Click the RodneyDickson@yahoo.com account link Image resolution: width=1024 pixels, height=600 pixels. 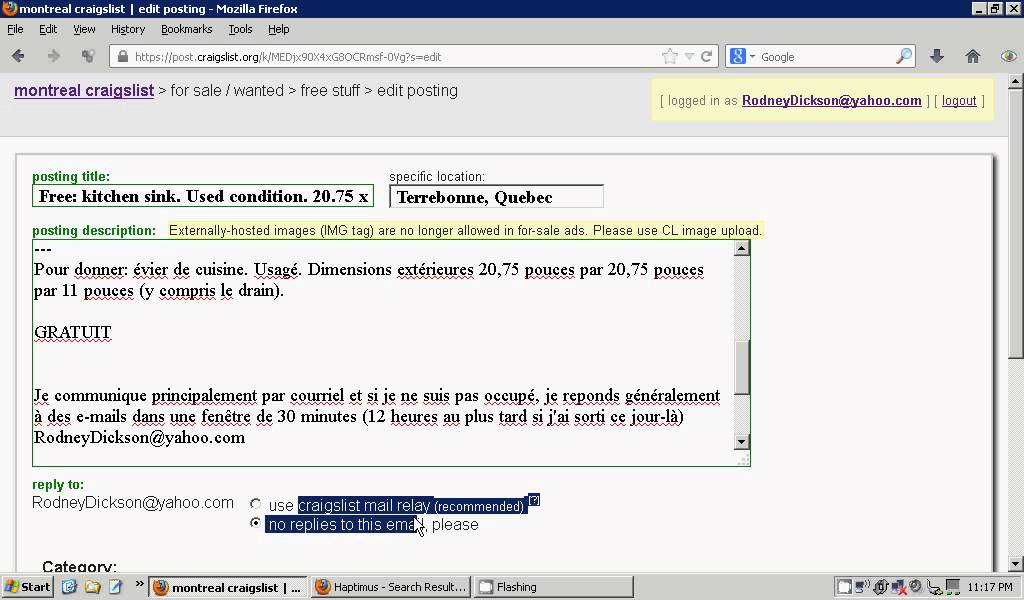pyautogui.click(x=831, y=101)
